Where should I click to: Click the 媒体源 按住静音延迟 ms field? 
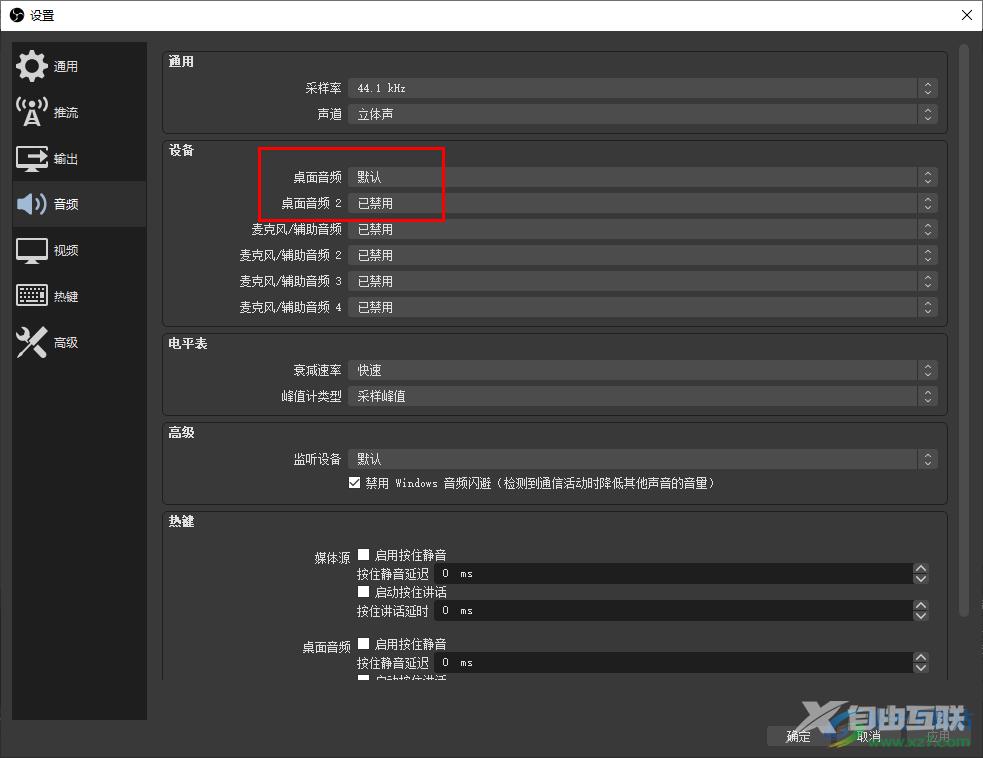click(x=673, y=574)
